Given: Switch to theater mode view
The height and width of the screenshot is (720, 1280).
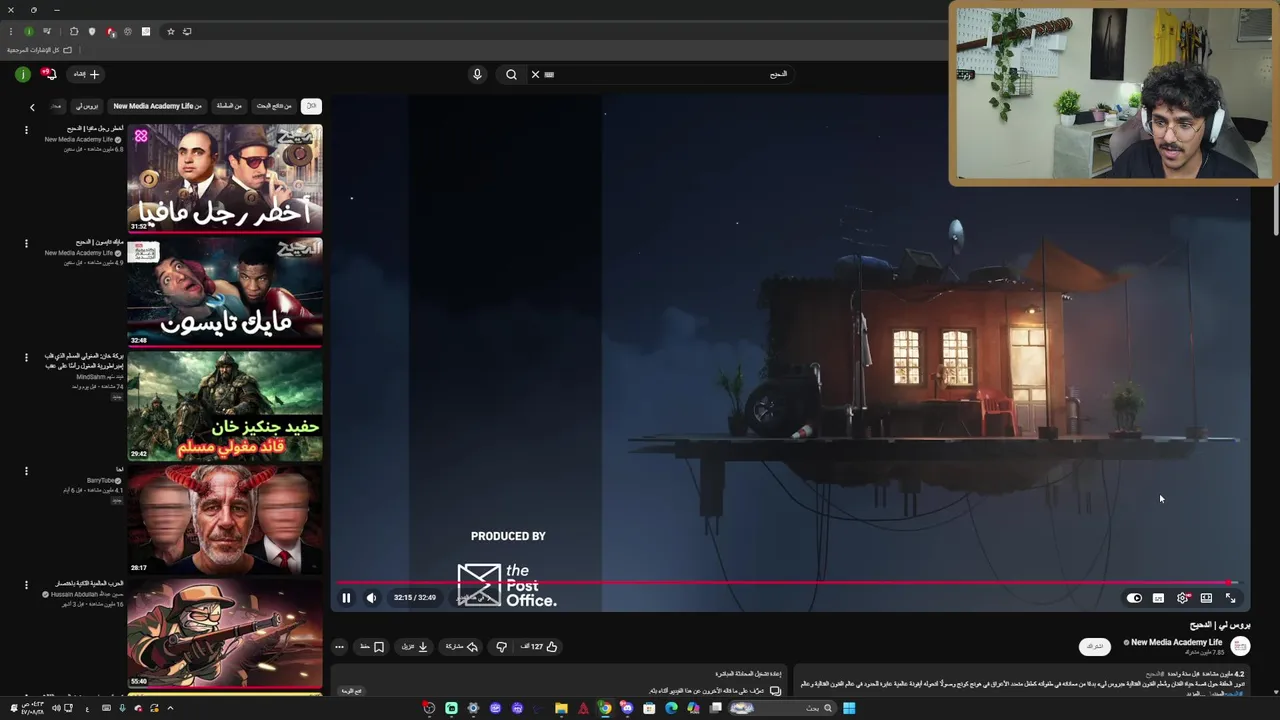Looking at the screenshot, I should point(1206,598).
